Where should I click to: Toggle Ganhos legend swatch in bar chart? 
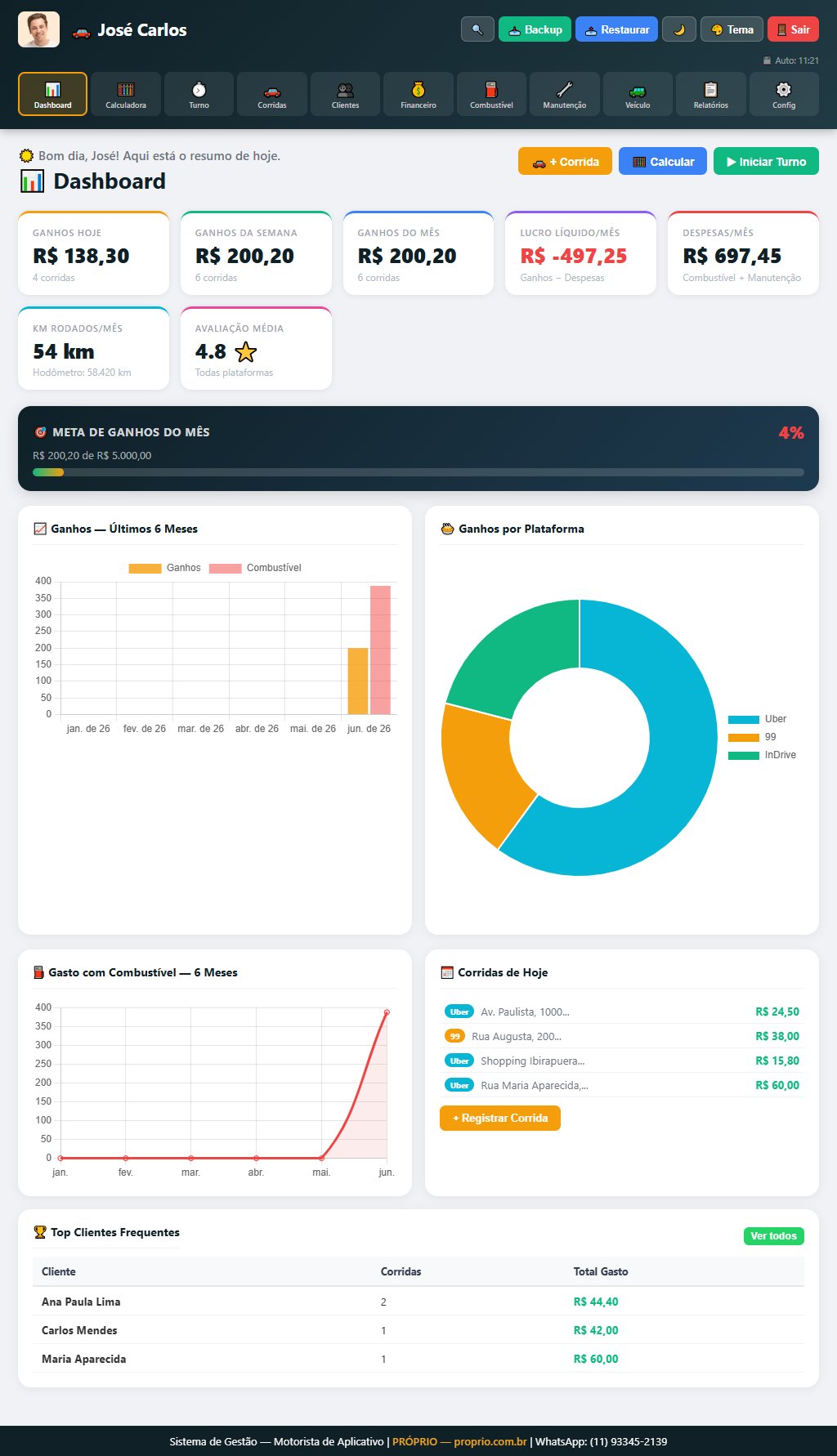click(x=145, y=568)
